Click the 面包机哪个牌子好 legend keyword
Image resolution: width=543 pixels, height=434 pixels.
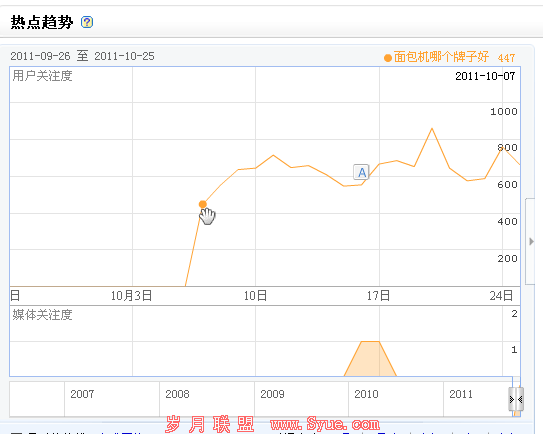(441, 57)
